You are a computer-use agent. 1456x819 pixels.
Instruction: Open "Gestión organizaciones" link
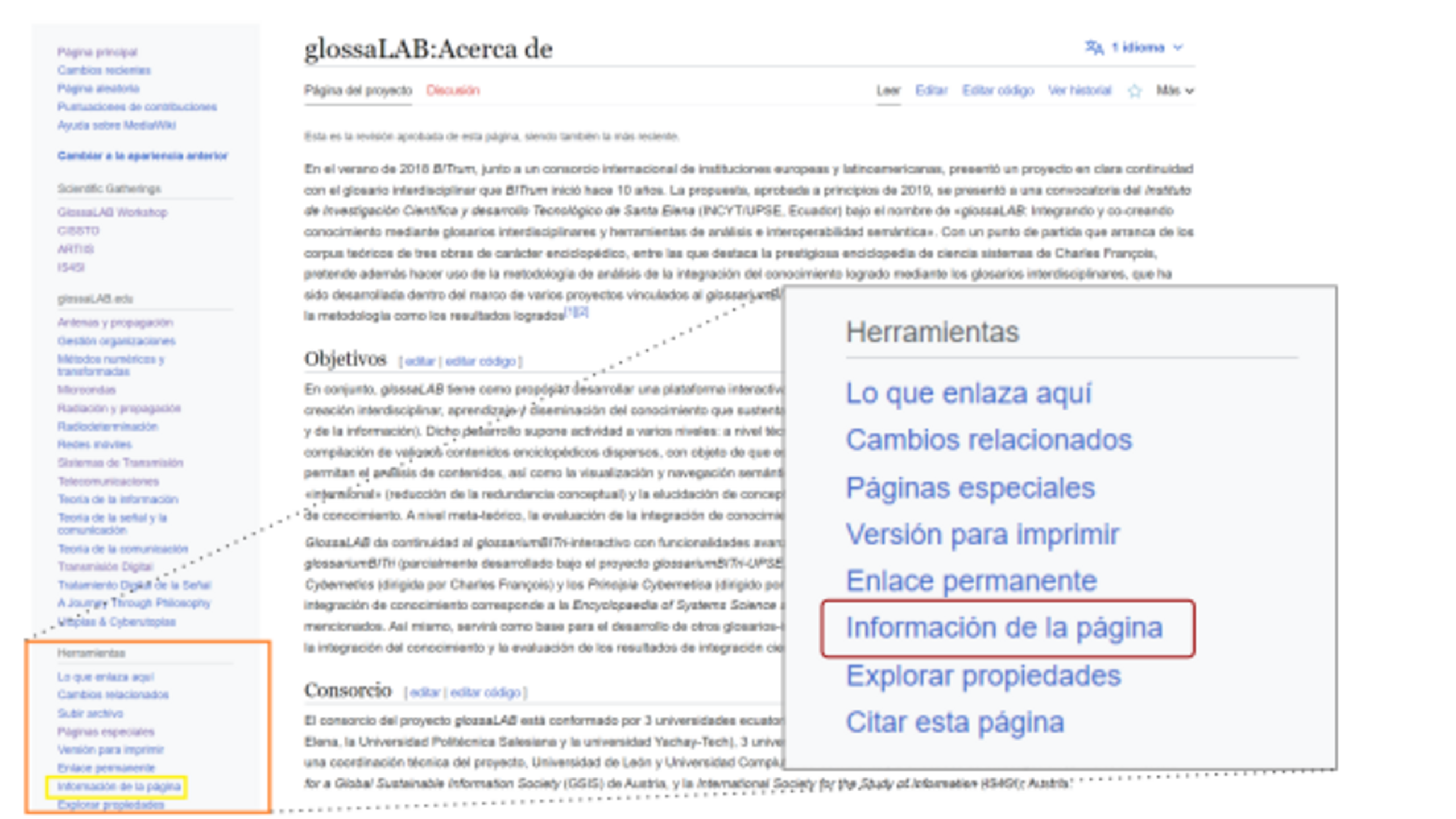(x=116, y=341)
